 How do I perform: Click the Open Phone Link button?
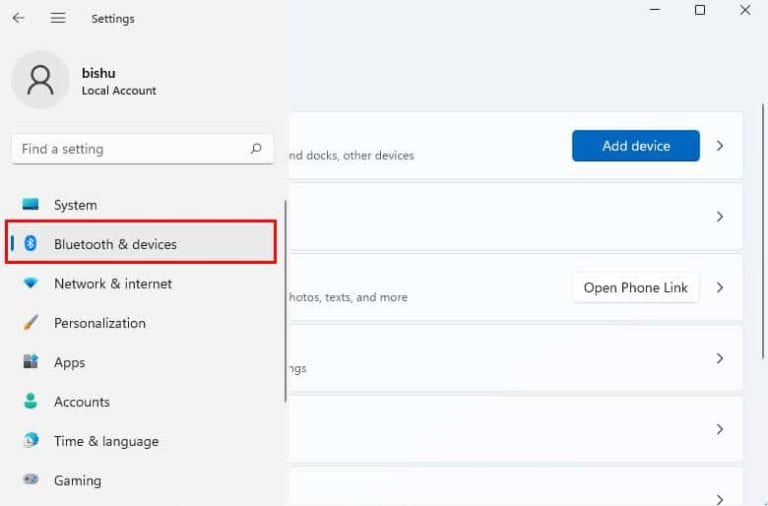[x=635, y=288]
